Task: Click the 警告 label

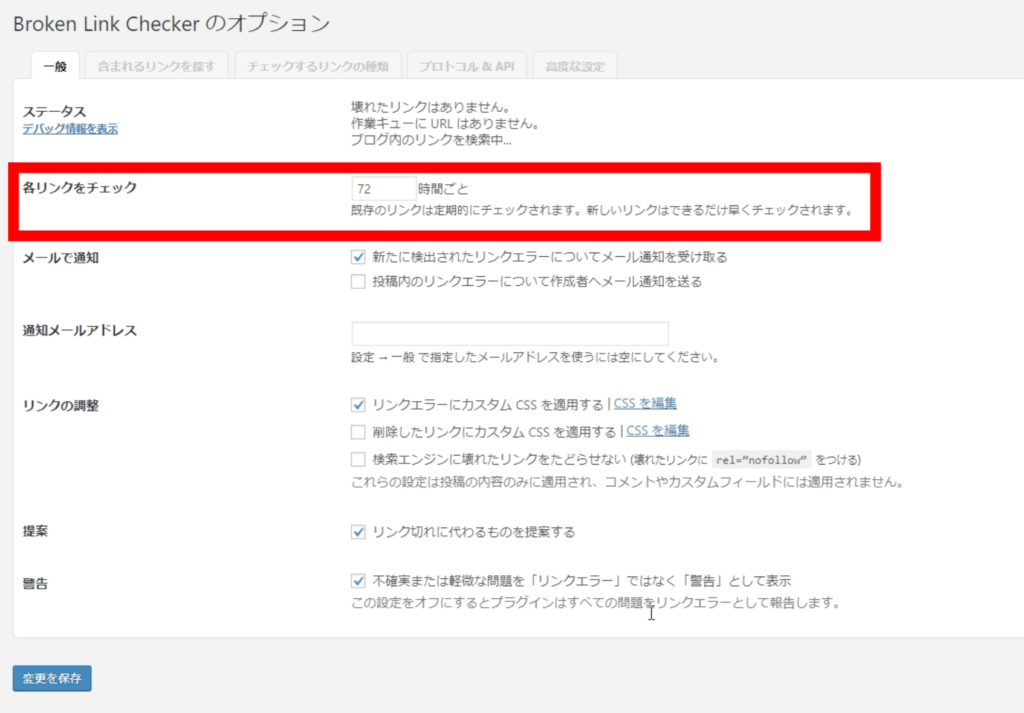Action: pos(35,583)
